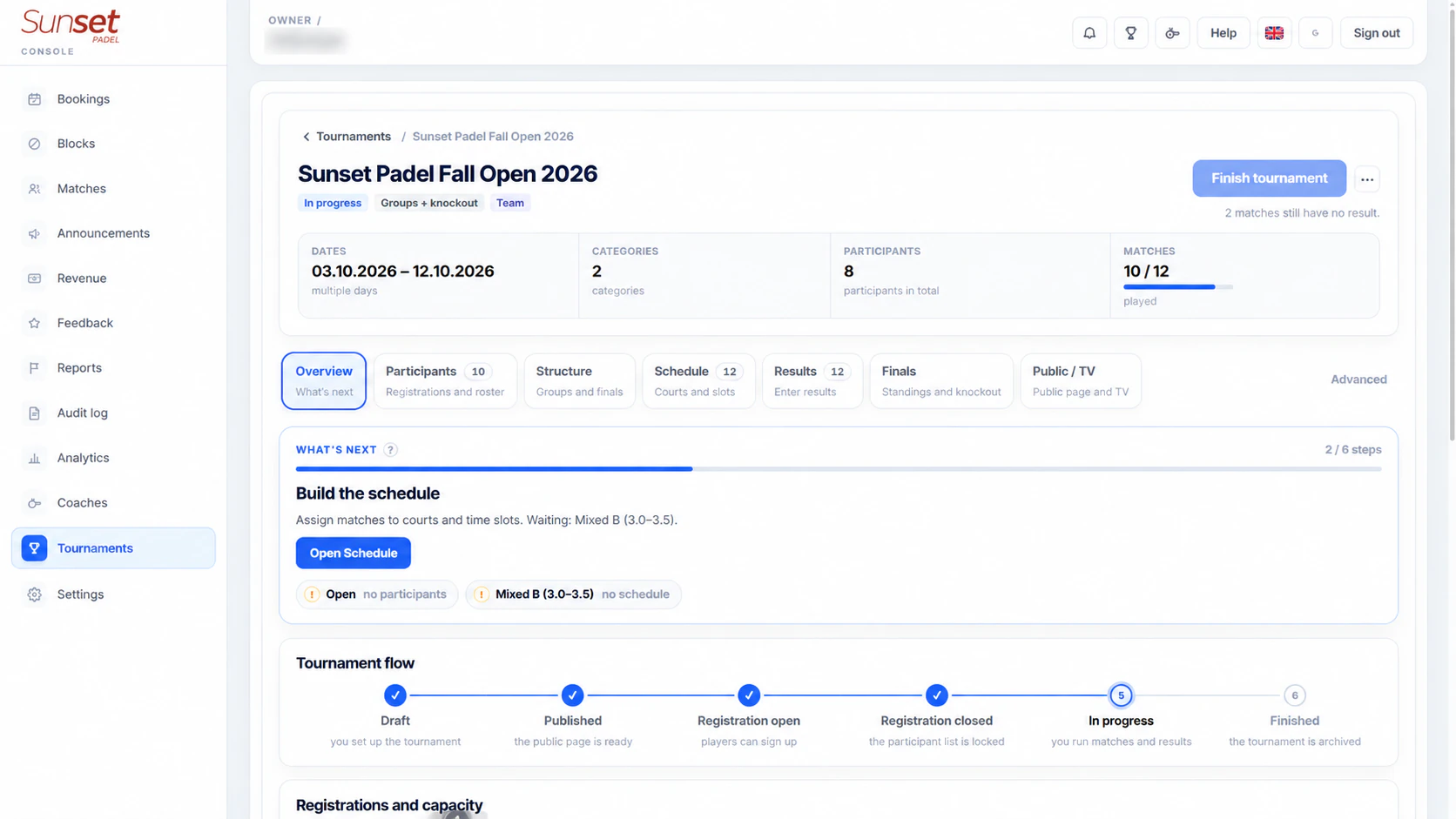Select the Overview tab
The width and height of the screenshot is (1456, 819).
[x=324, y=380]
